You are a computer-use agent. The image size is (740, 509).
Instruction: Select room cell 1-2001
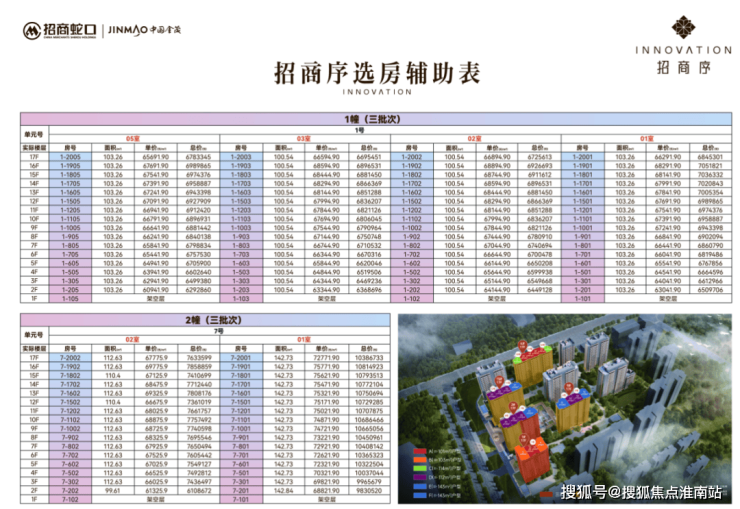tap(582, 157)
